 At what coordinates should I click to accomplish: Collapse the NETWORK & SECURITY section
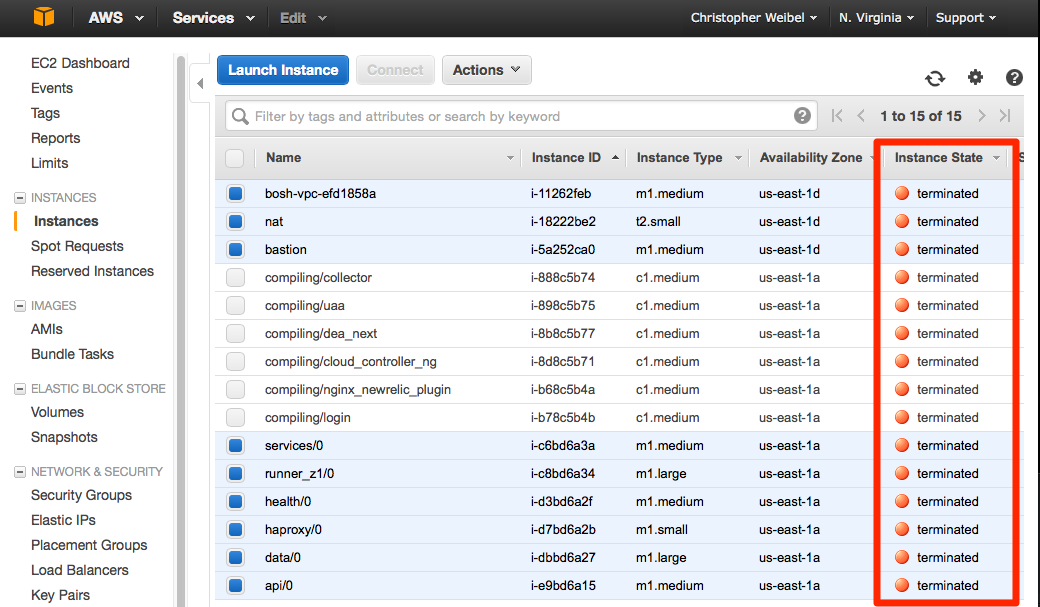20,472
